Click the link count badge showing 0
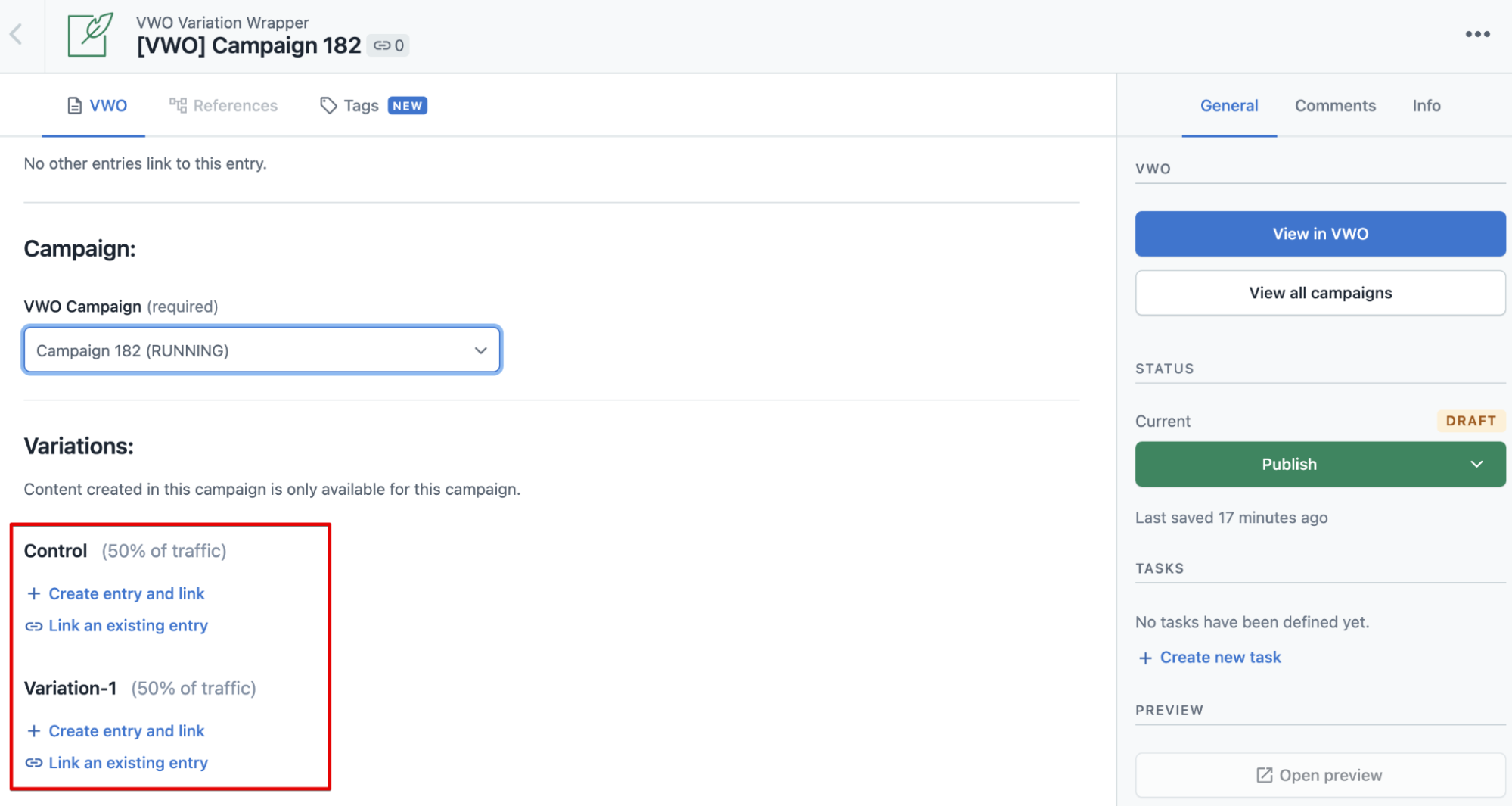 tap(389, 45)
